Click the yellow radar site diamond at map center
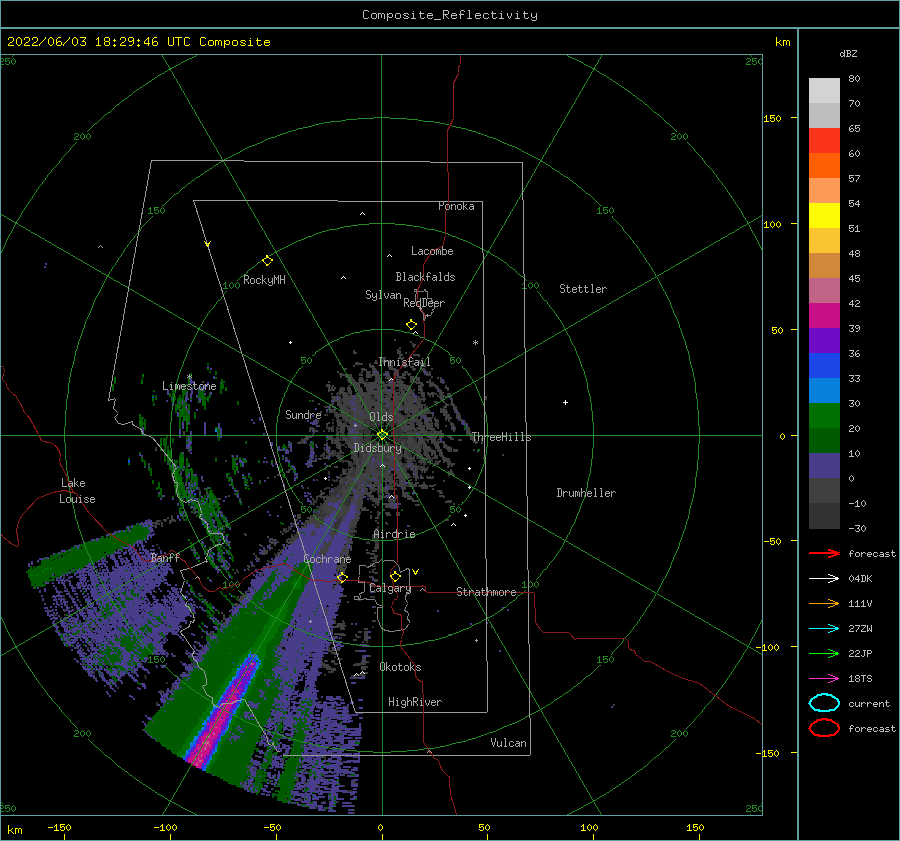The height and width of the screenshot is (841, 900). [382, 435]
